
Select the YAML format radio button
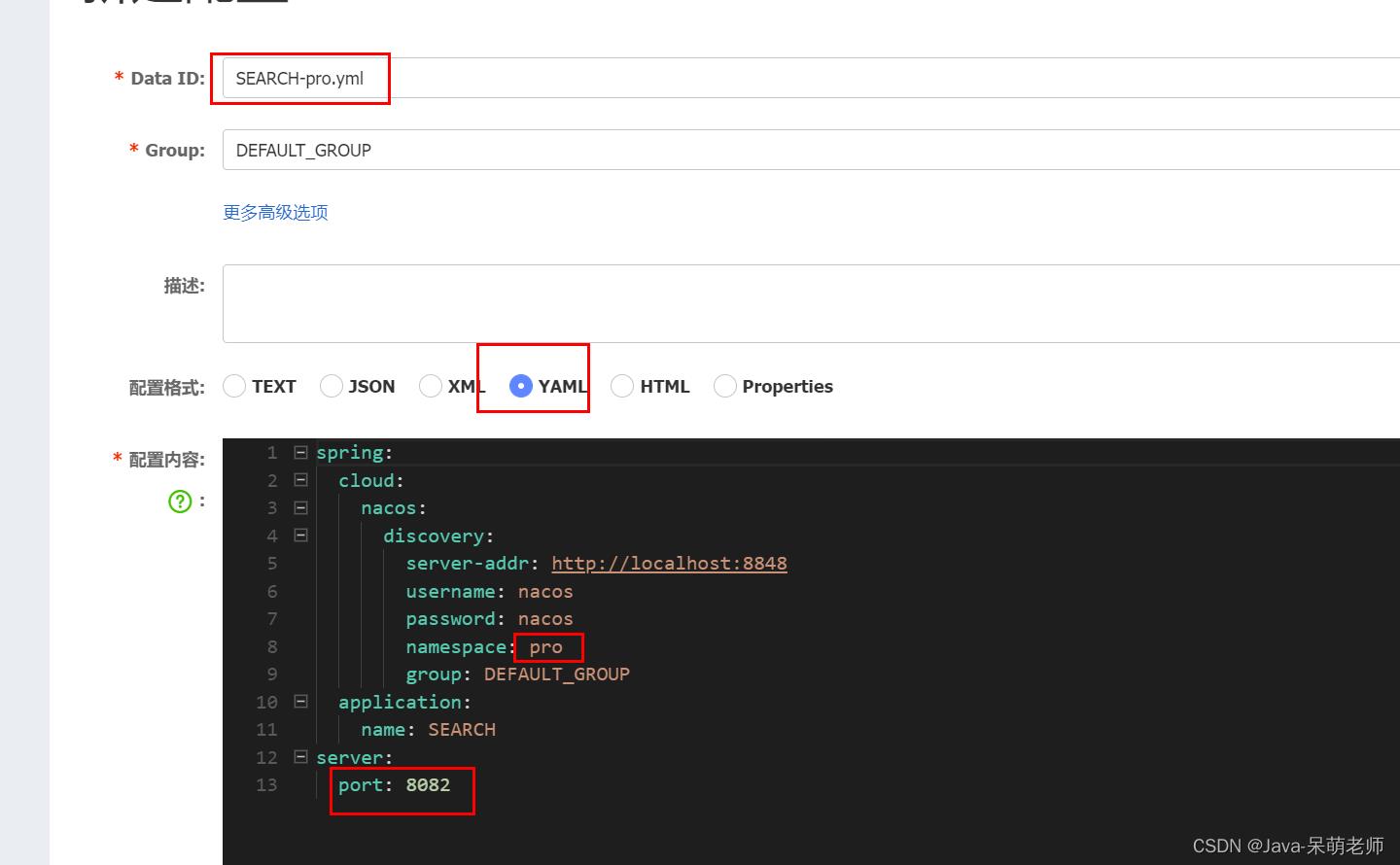coord(521,386)
